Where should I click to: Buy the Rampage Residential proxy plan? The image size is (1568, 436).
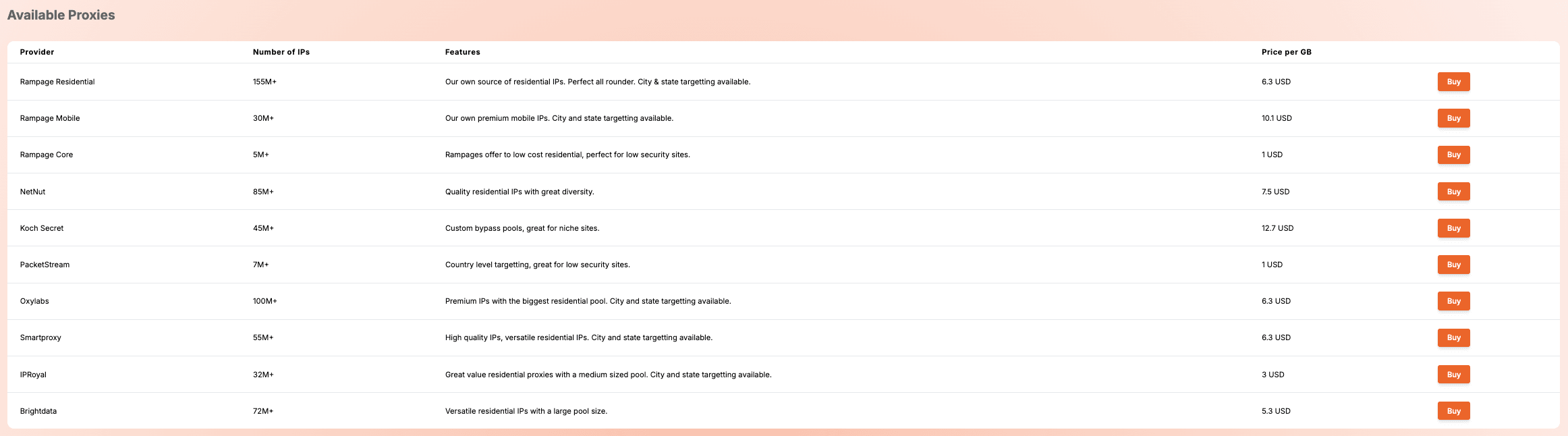(x=1453, y=82)
